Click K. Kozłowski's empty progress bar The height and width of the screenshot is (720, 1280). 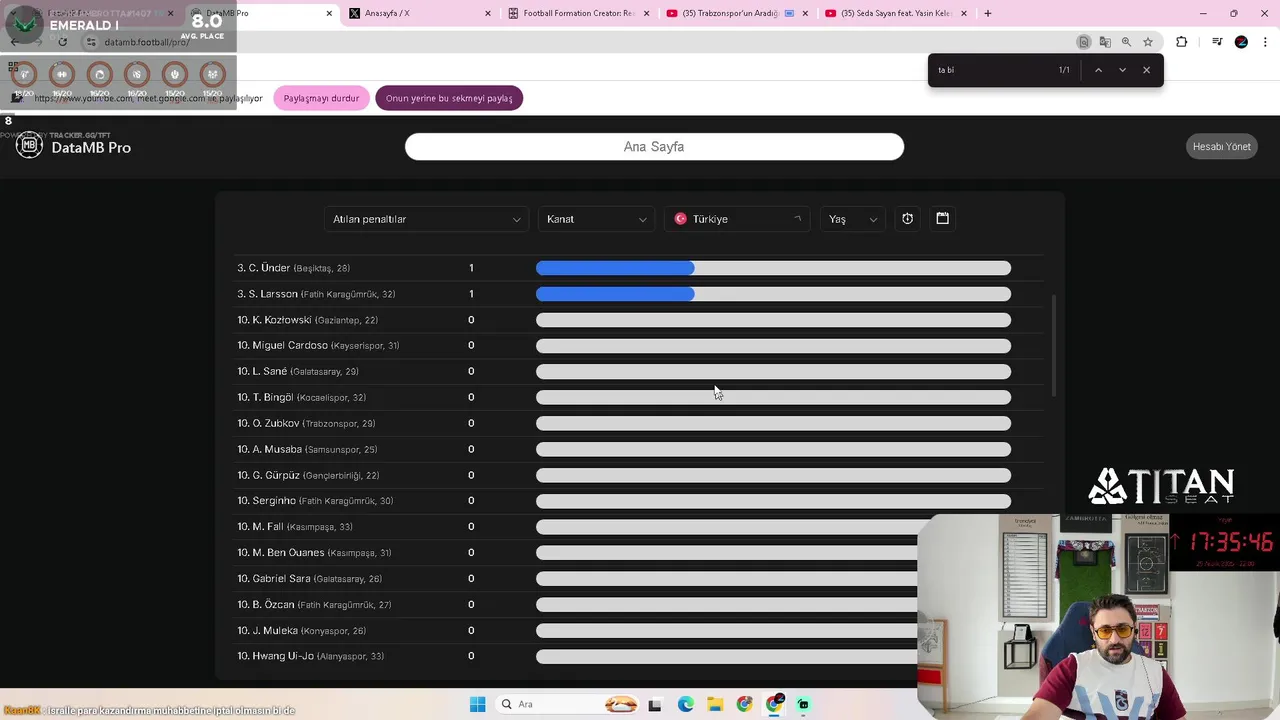coord(773,320)
